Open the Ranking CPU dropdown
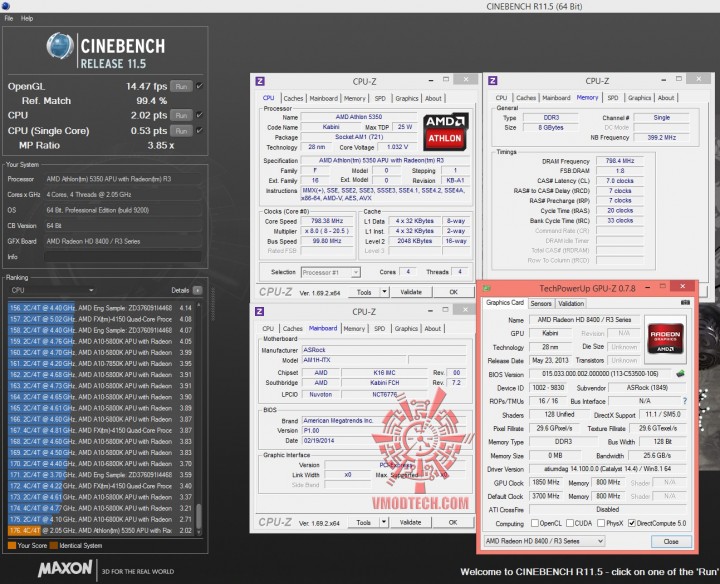The image size is (720, 584). (x=52, y=290)
